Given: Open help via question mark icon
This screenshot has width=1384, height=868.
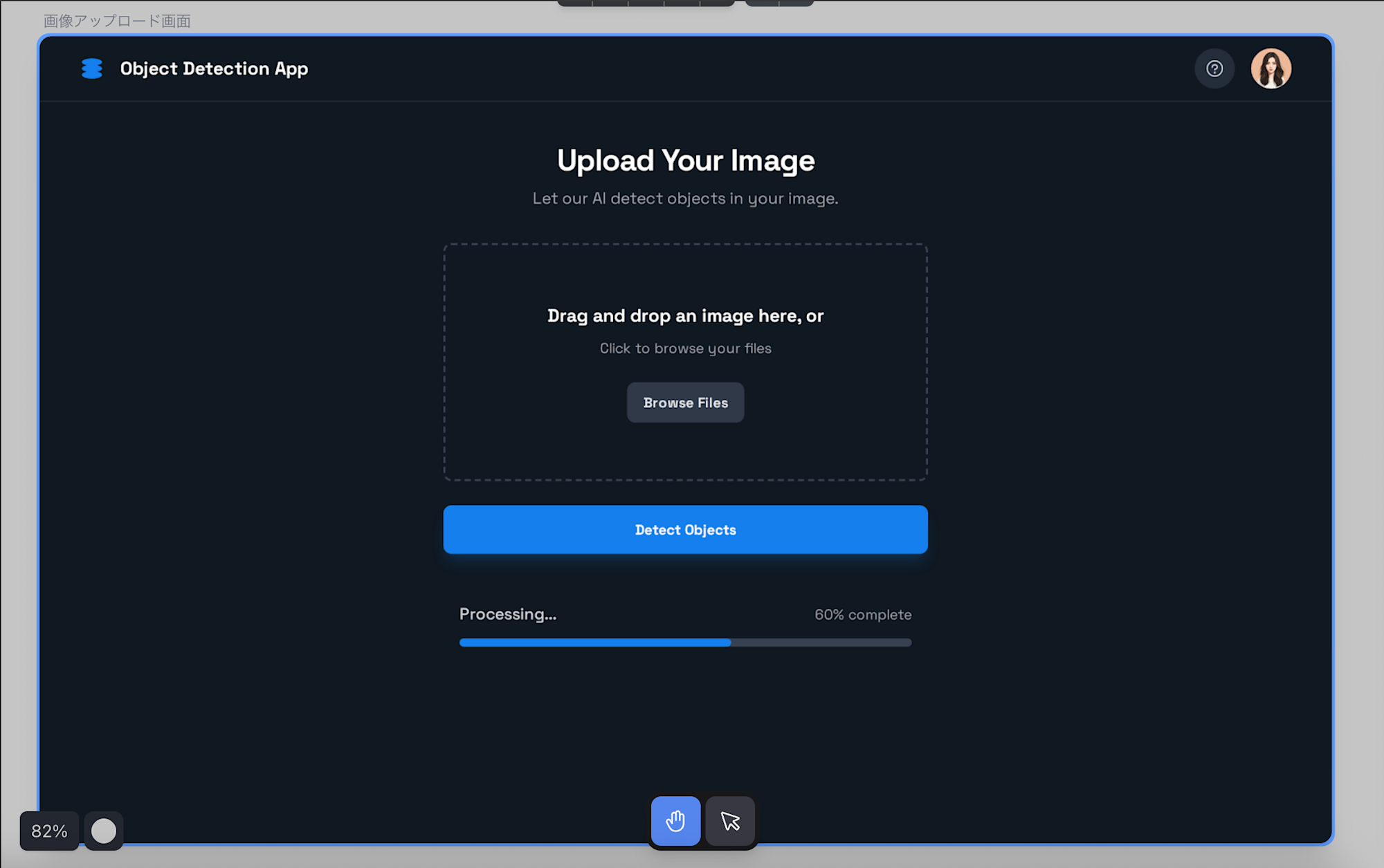Looking at the screenshot, I should point(1214,68).
